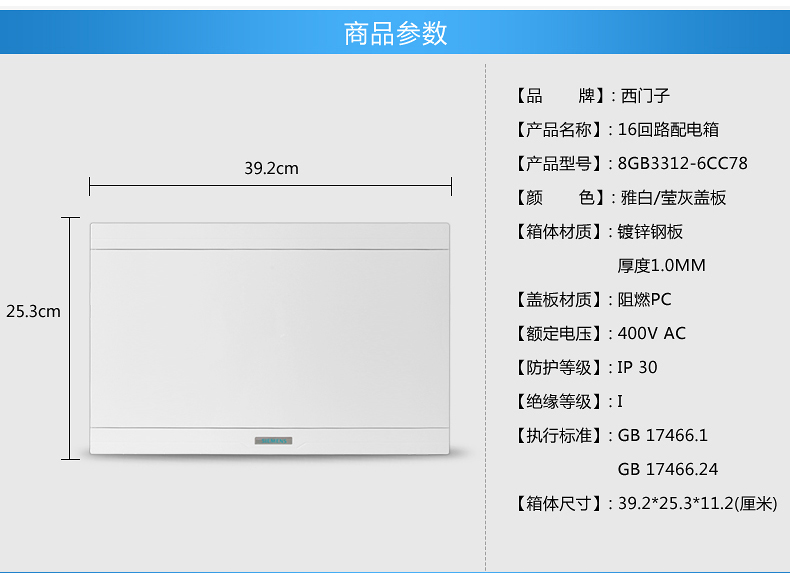Click the protection rating IP 30

[637, 368]
